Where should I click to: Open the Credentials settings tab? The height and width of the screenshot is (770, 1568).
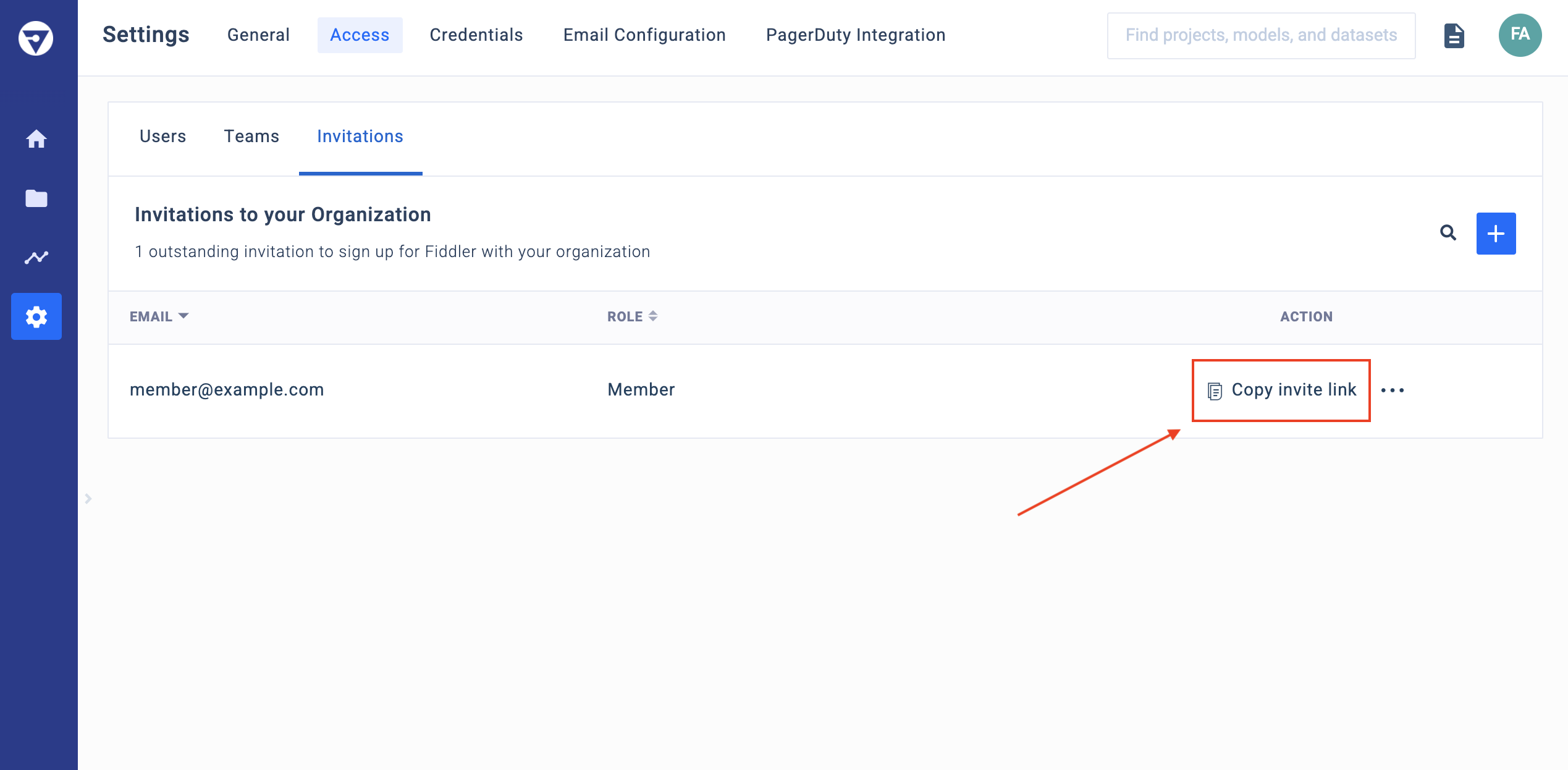click(476, 35)
